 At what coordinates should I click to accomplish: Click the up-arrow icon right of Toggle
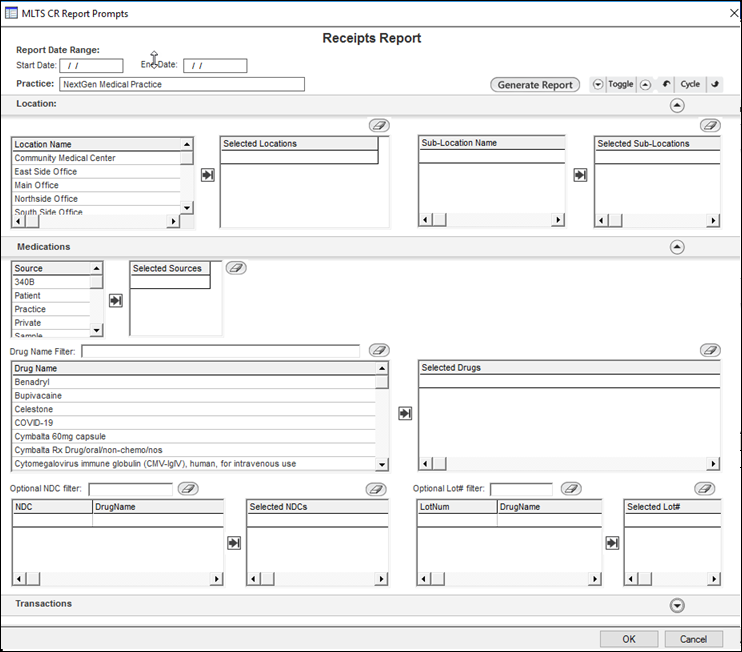(x=645, y=85)
